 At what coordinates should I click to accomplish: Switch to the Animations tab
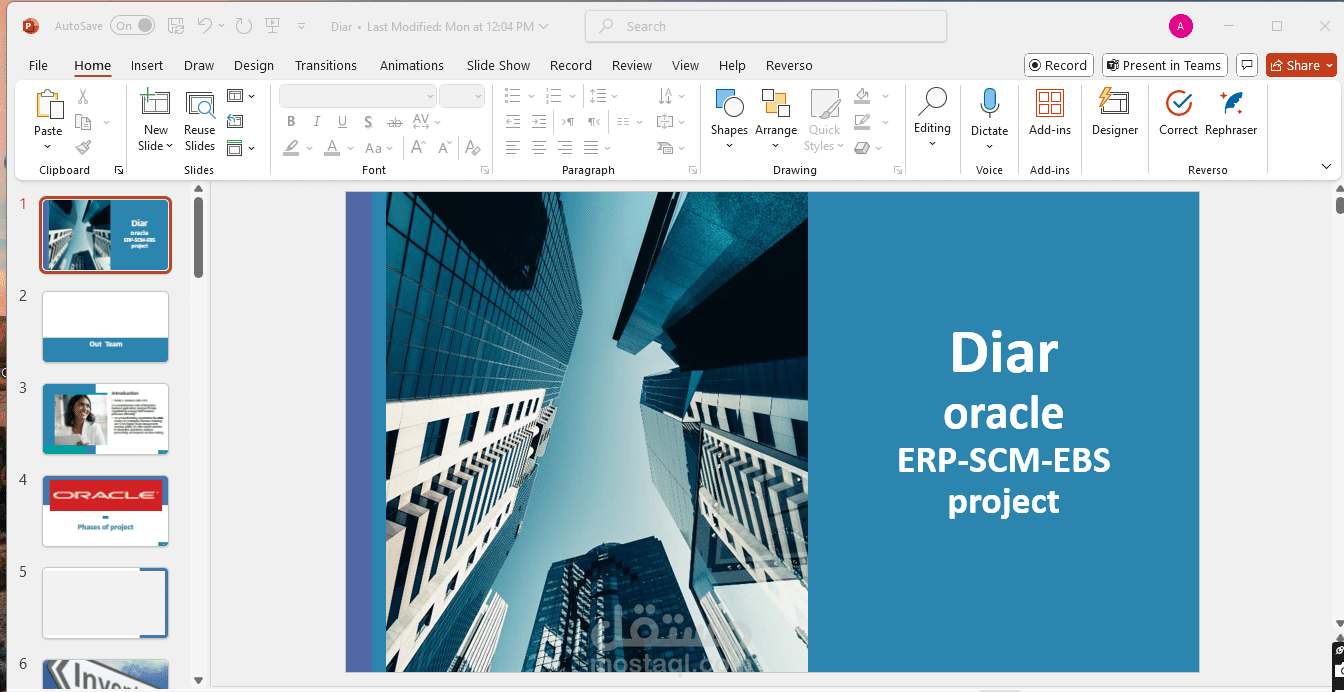412,65
